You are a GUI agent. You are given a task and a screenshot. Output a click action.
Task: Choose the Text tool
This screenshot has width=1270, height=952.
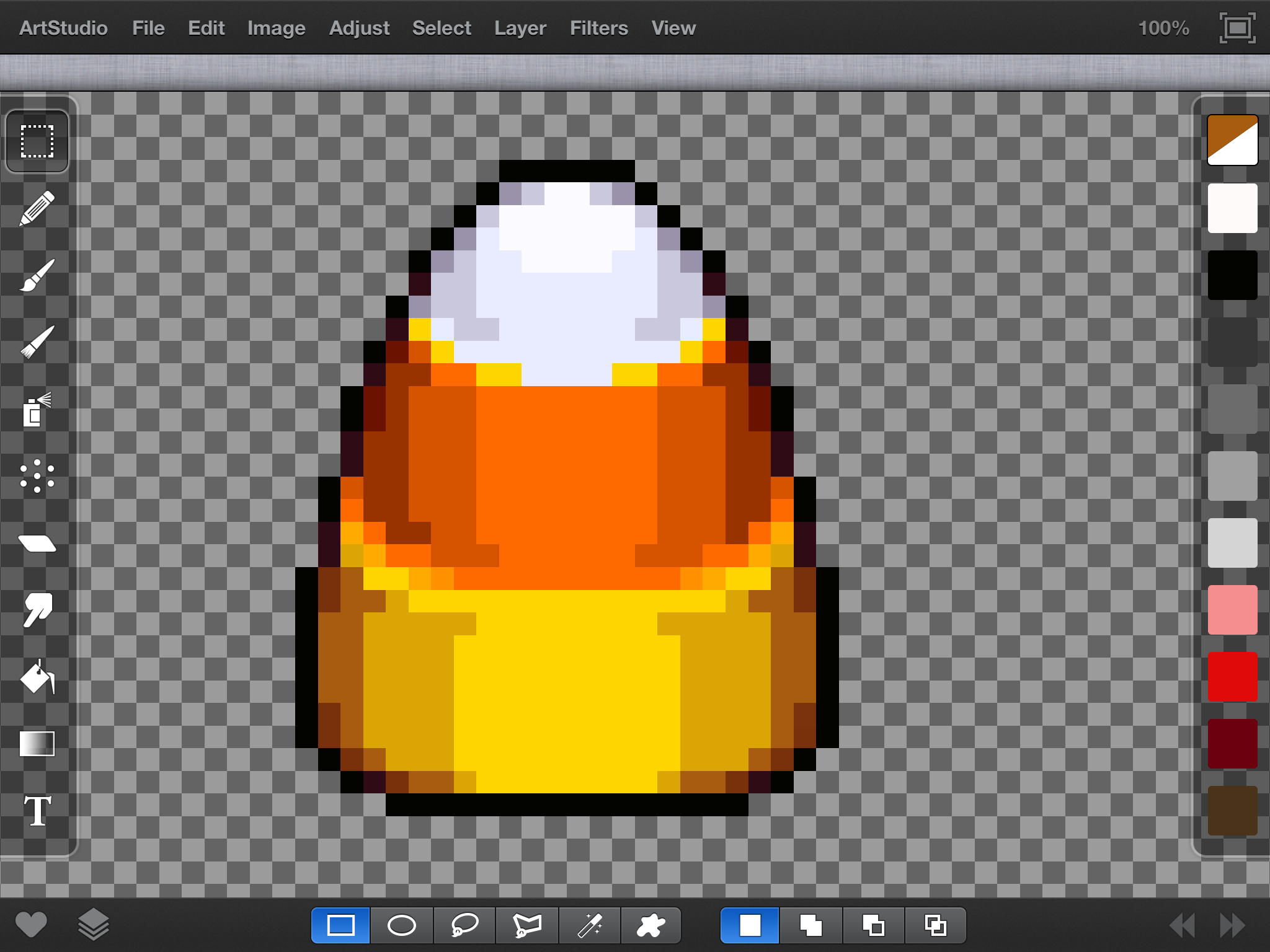point(37,811)
